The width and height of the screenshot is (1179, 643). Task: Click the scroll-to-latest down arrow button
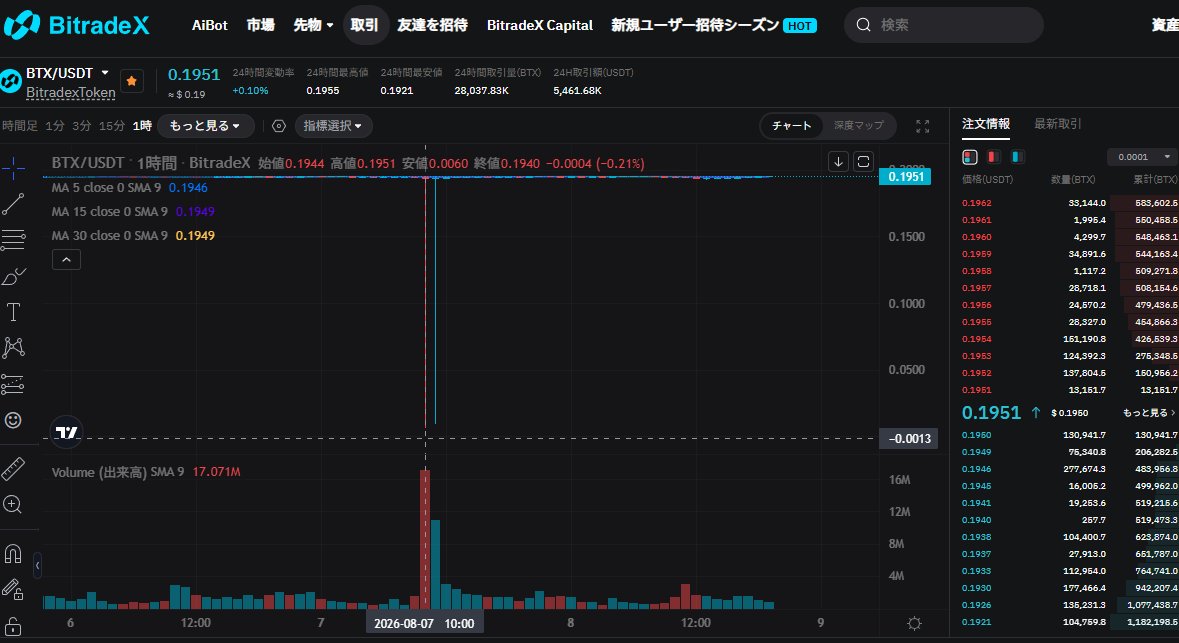pos(838,162)
